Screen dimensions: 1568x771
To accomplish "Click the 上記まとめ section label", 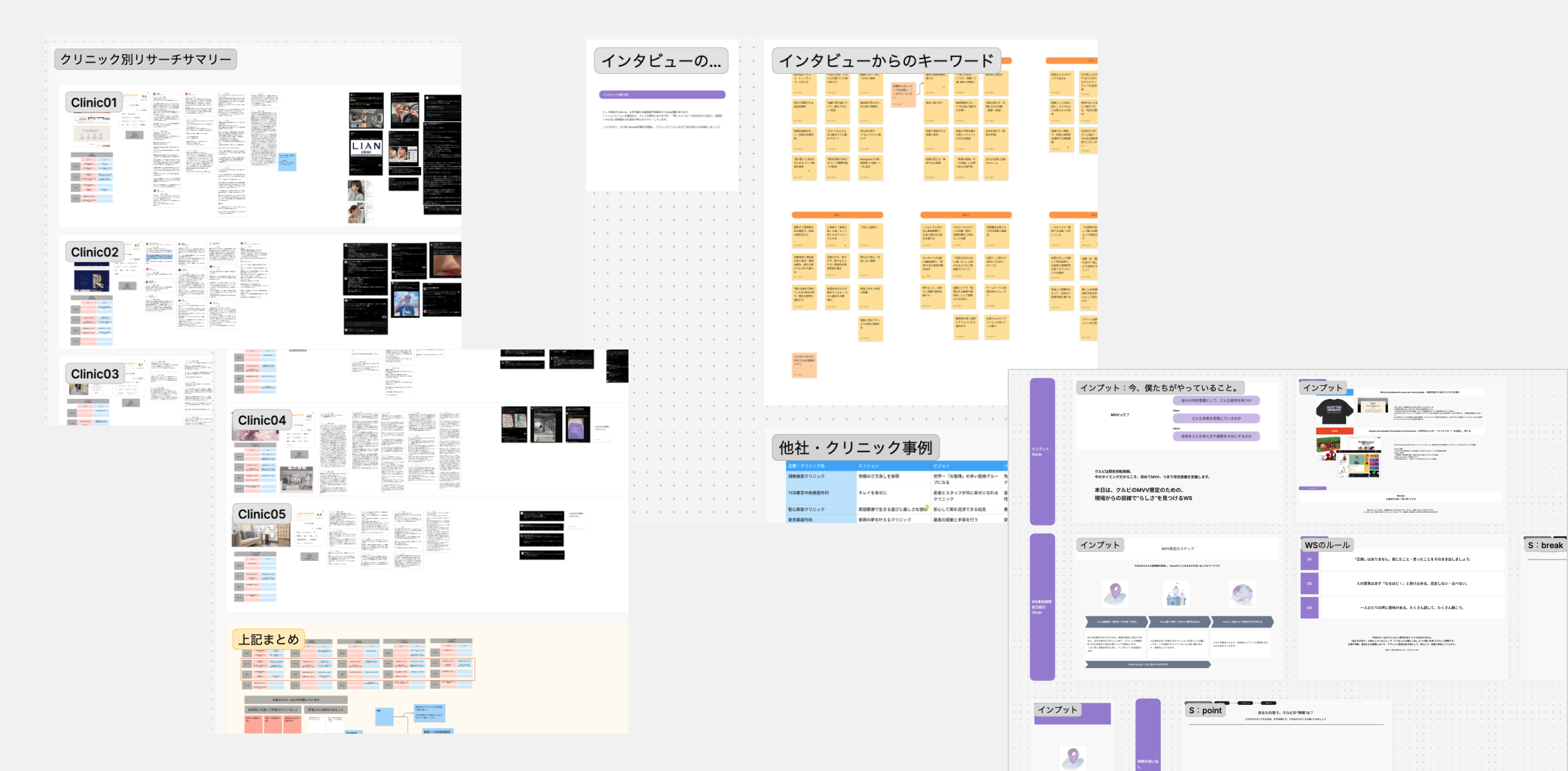I will pos(268,639).
